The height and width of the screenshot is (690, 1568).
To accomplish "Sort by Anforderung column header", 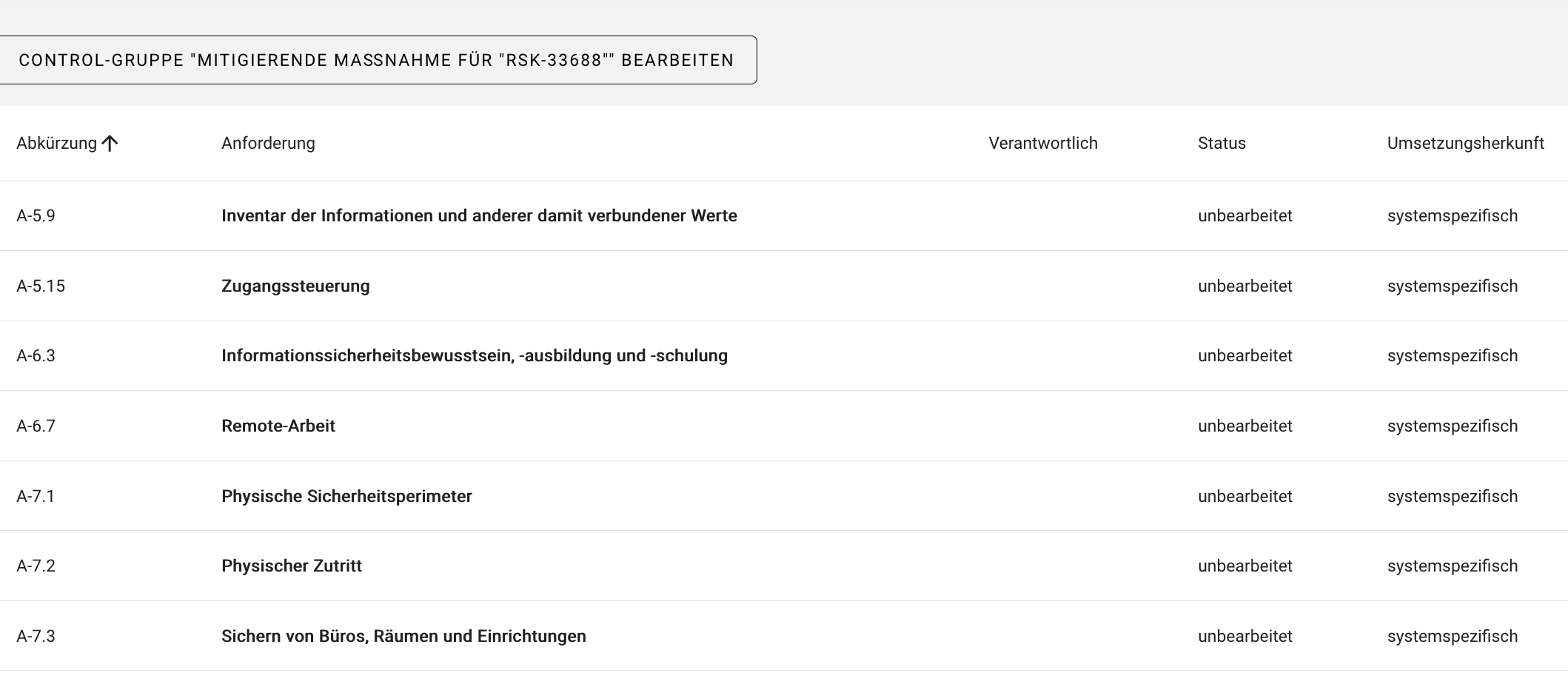I will (268, 144).
